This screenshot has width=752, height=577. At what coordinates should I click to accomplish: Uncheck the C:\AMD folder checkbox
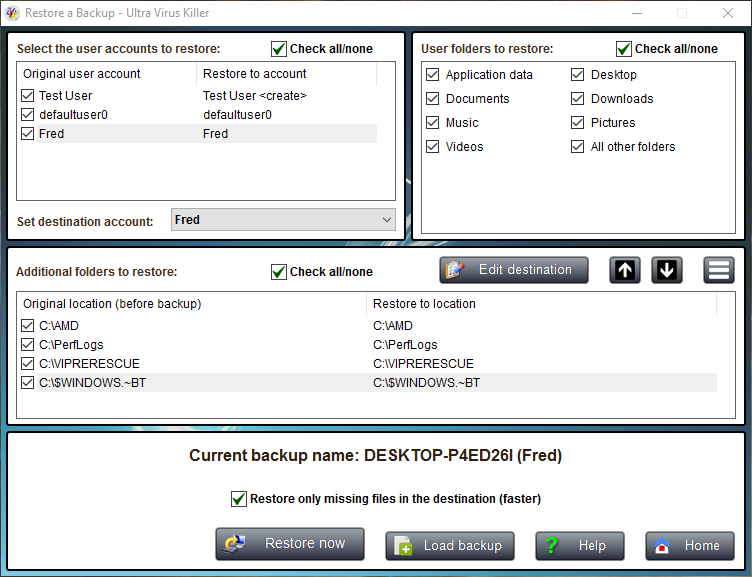click(28, 326)
